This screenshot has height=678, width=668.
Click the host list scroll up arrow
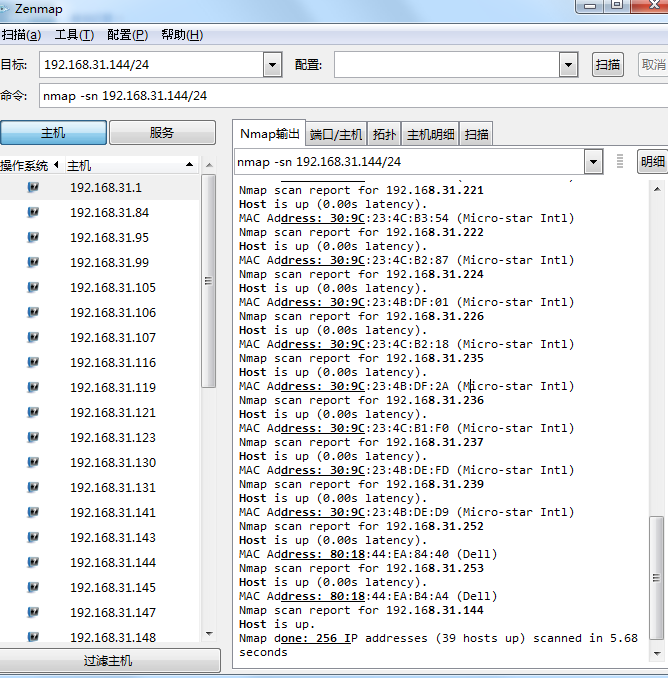point(209,165)
